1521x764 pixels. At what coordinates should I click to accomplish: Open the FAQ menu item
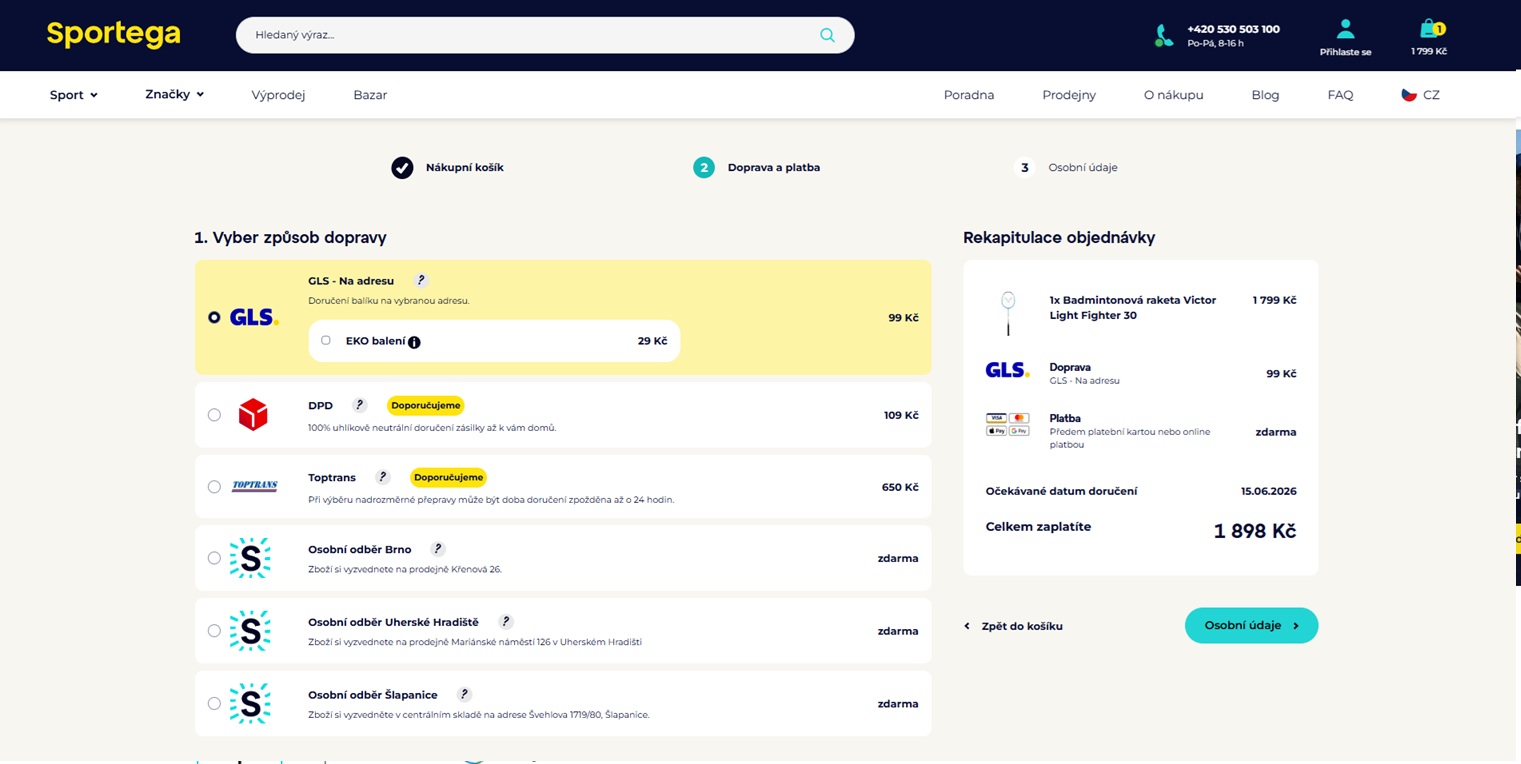[x=1340, y=95]
